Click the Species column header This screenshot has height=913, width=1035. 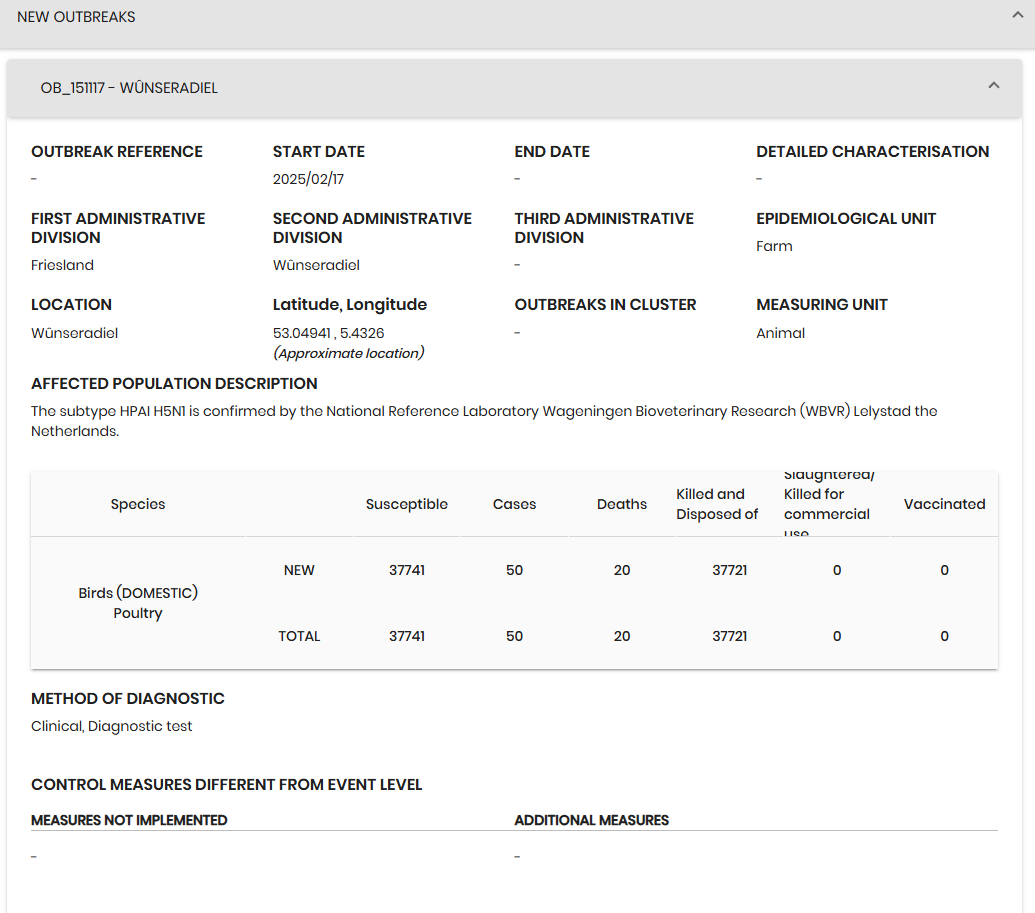[x=138, y=504]
